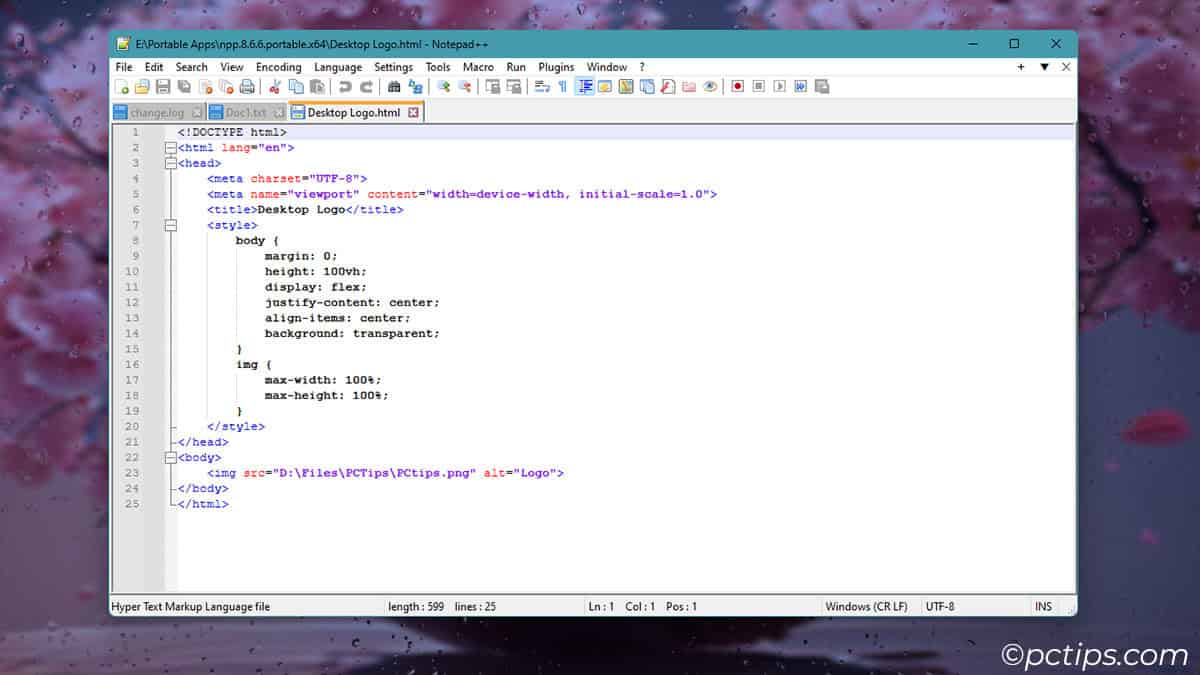Close the Desktop Logo.html tab
The width and height of the screenshot is (1200, 675).
[x=413, y=113]
